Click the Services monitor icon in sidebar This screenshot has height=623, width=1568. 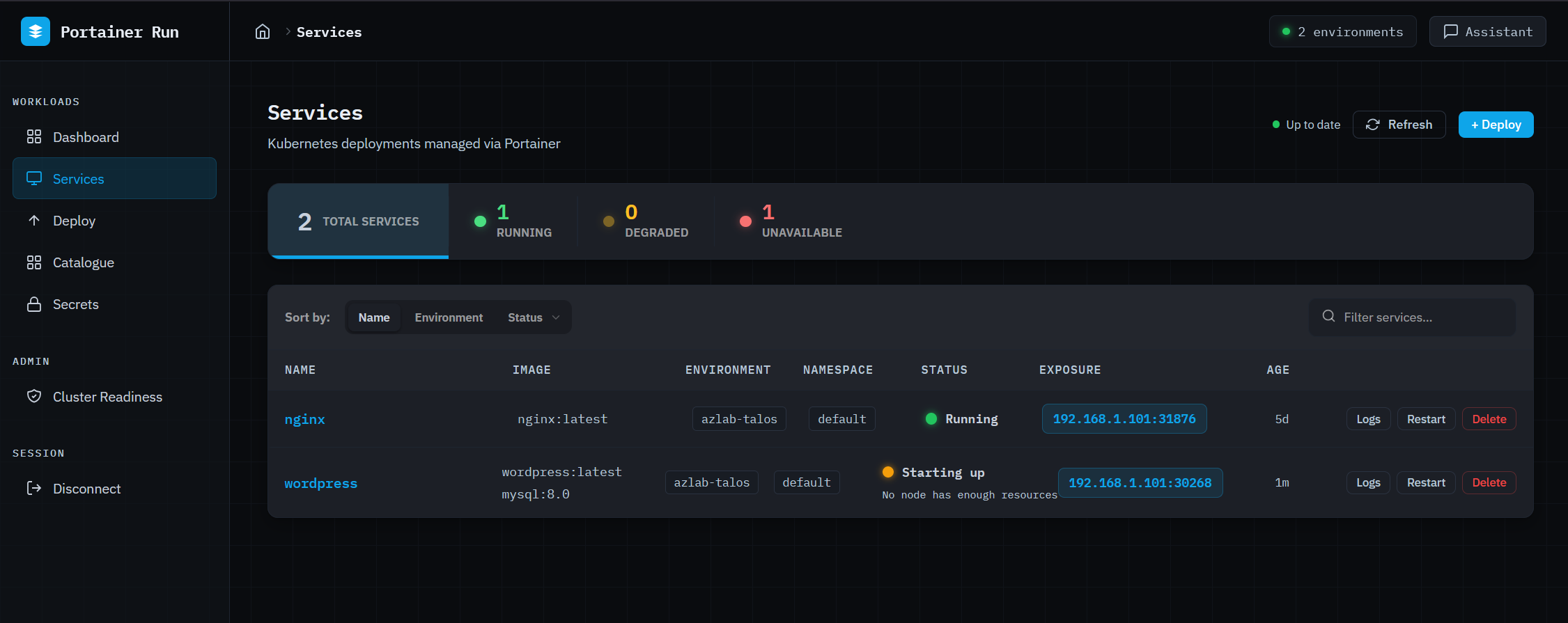click(34, 178)
